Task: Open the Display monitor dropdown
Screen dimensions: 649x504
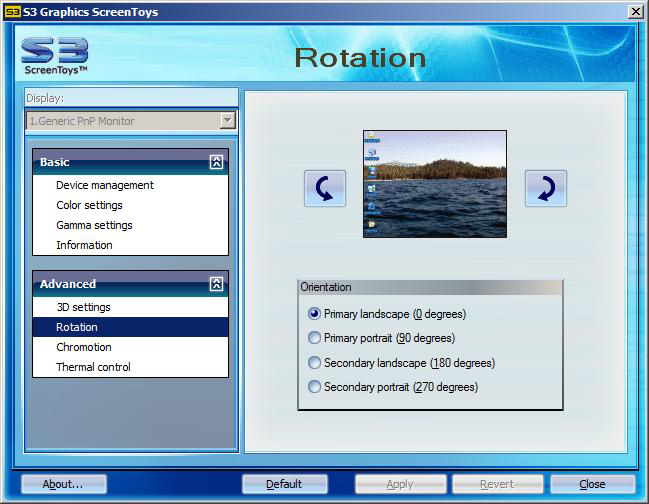Action: click(227, 121)
